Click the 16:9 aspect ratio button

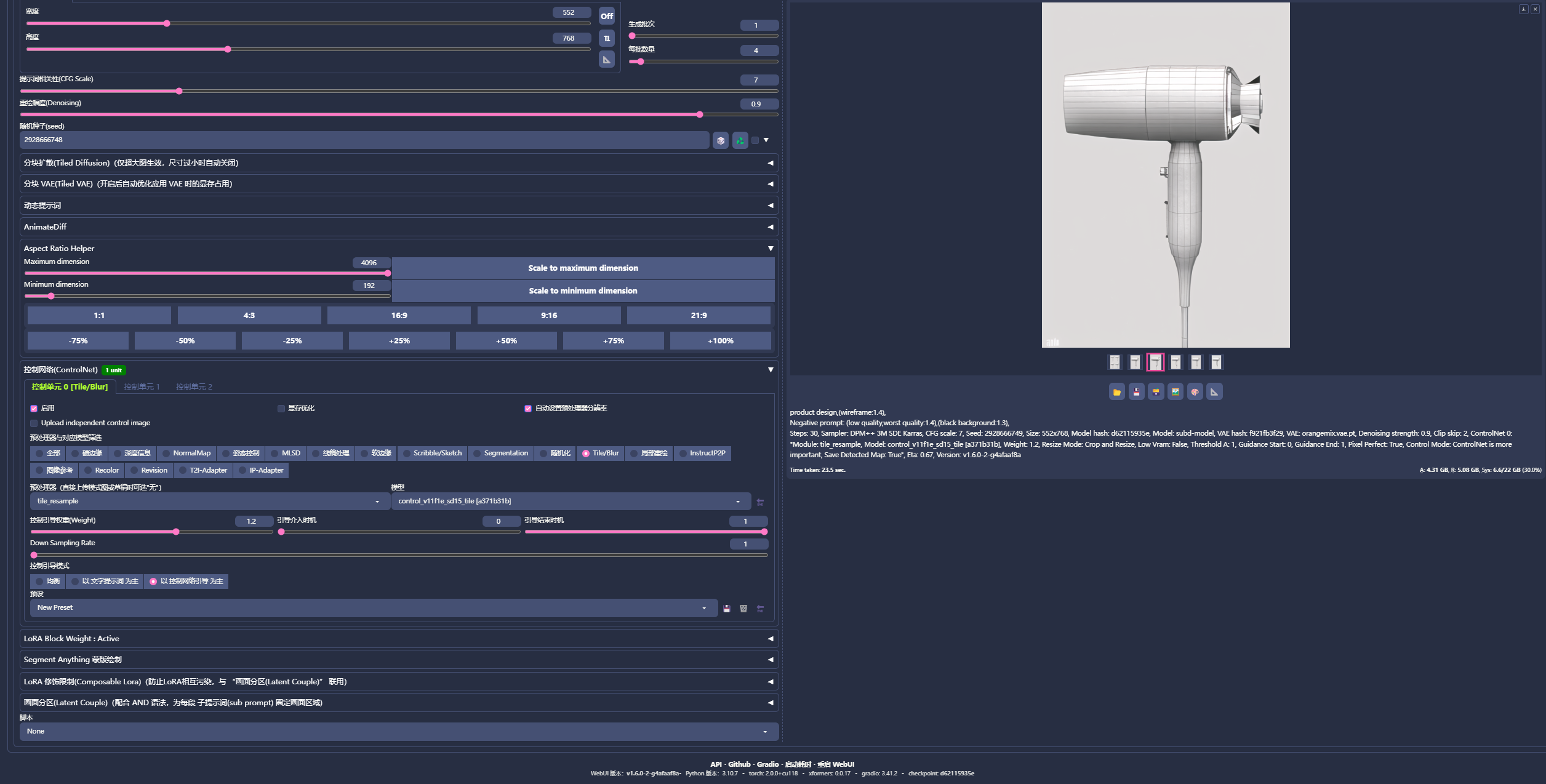(x=399, y=316)
